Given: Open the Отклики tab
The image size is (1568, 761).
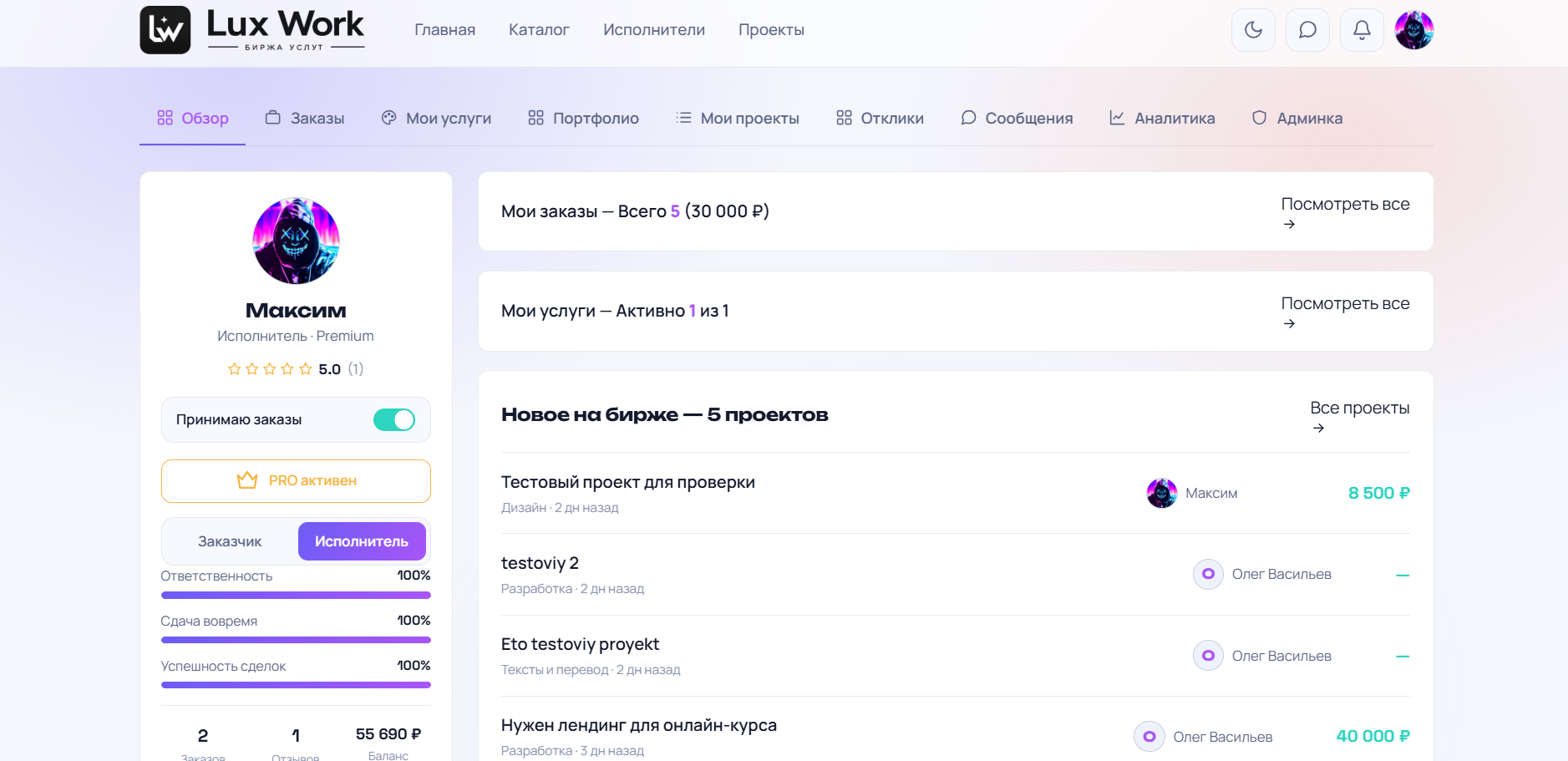Looking at the screenshot, I should (880, 119).
